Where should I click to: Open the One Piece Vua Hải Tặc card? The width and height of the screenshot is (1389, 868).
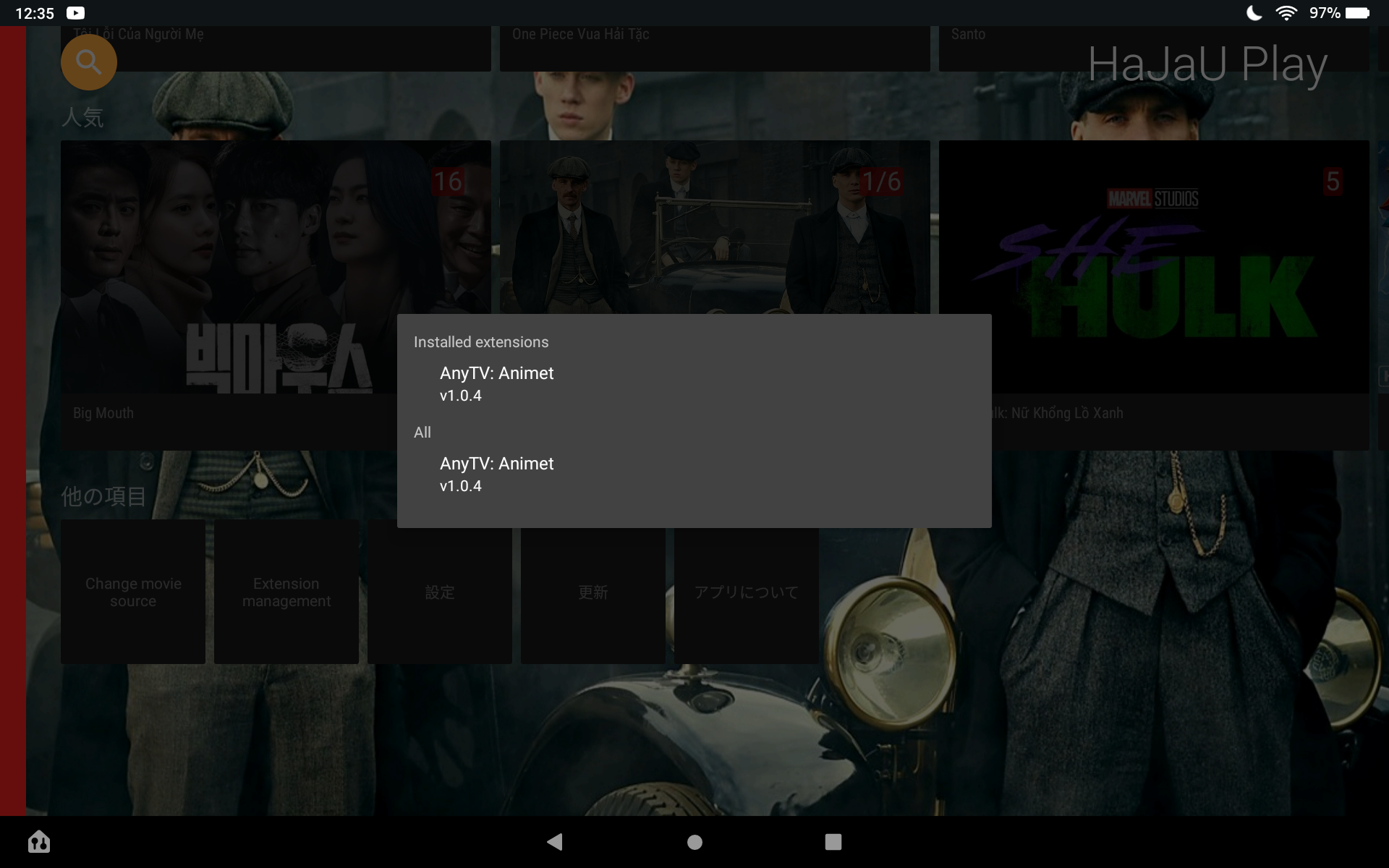click(x=715, y=48)
